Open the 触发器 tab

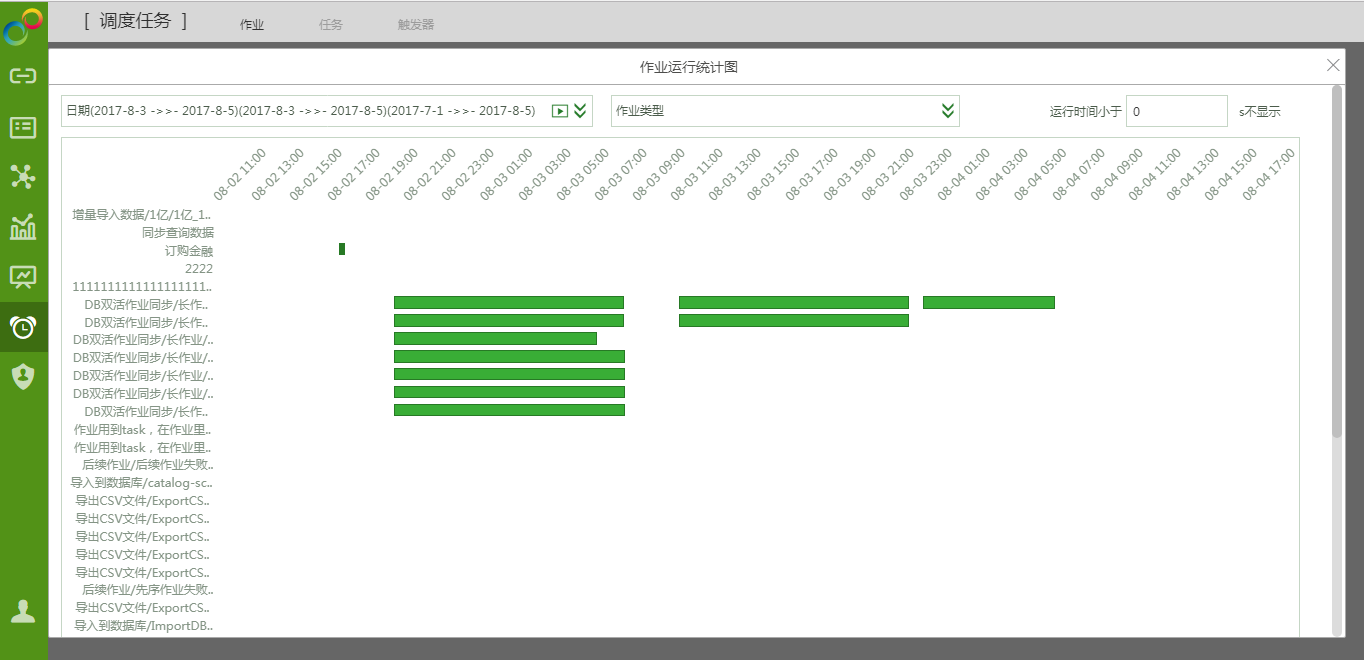tap(416, 25)
